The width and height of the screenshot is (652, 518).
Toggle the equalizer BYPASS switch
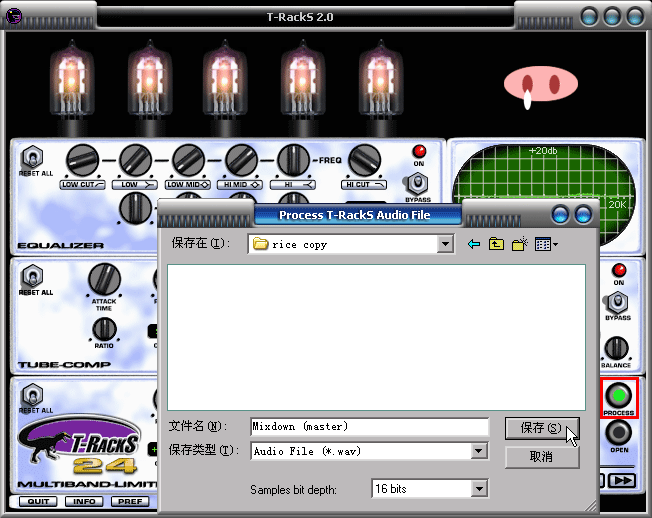tap(417, 184)
